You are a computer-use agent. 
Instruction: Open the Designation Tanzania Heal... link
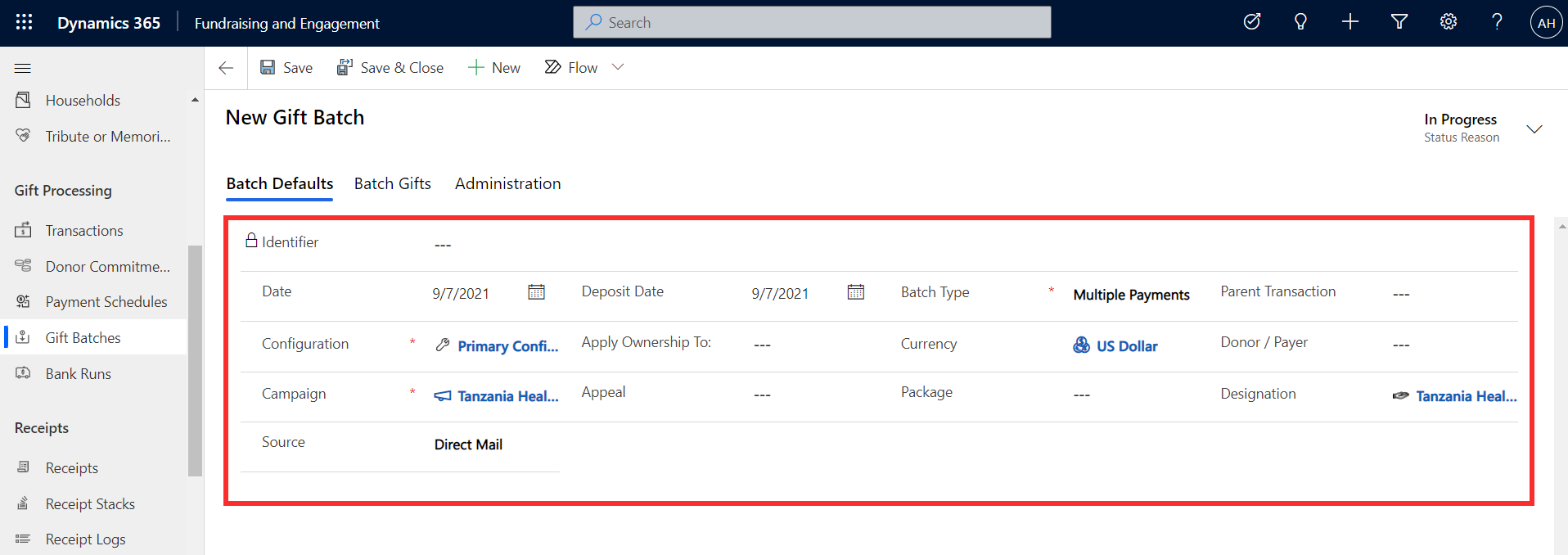[1467, 396]
